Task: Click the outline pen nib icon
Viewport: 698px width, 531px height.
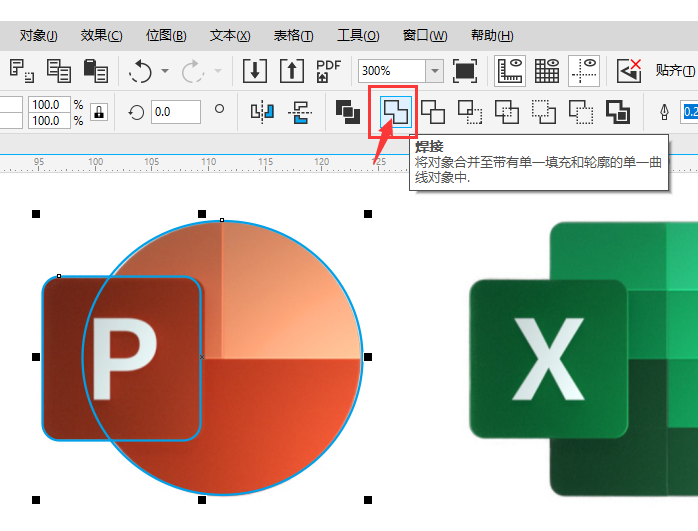Action: click(664, 112)
